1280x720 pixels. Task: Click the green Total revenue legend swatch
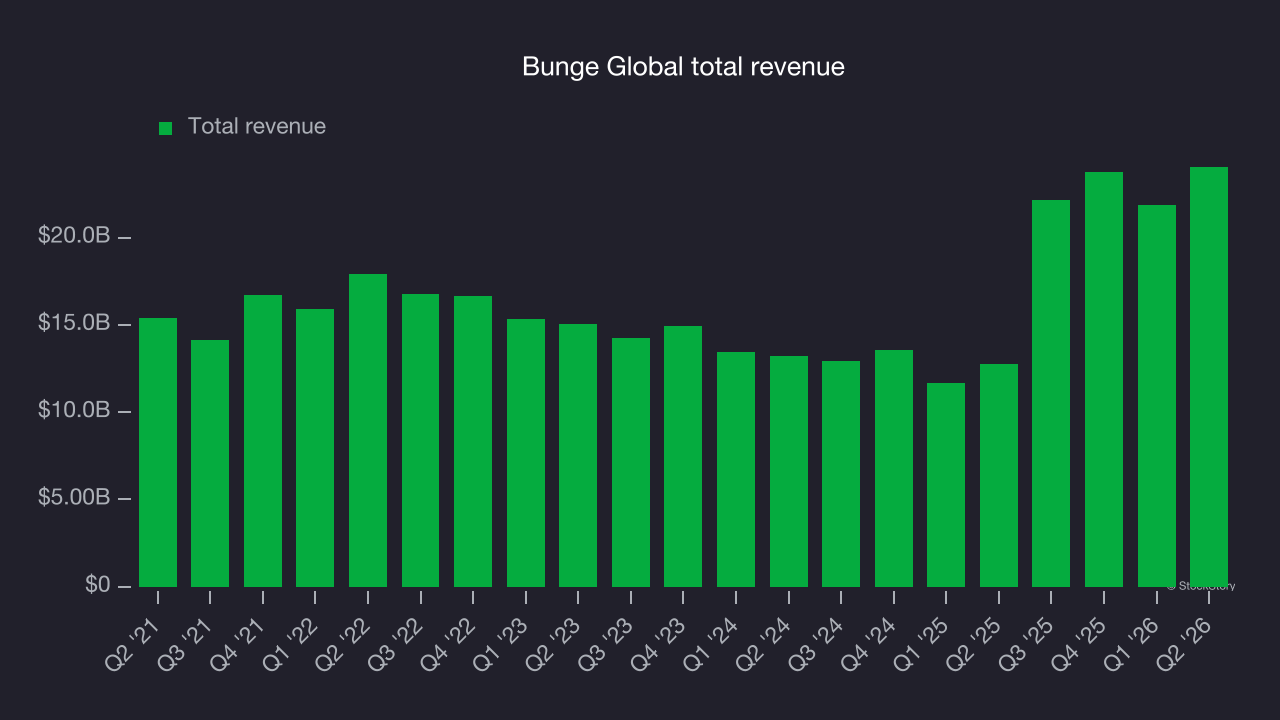tap(166, 128)
